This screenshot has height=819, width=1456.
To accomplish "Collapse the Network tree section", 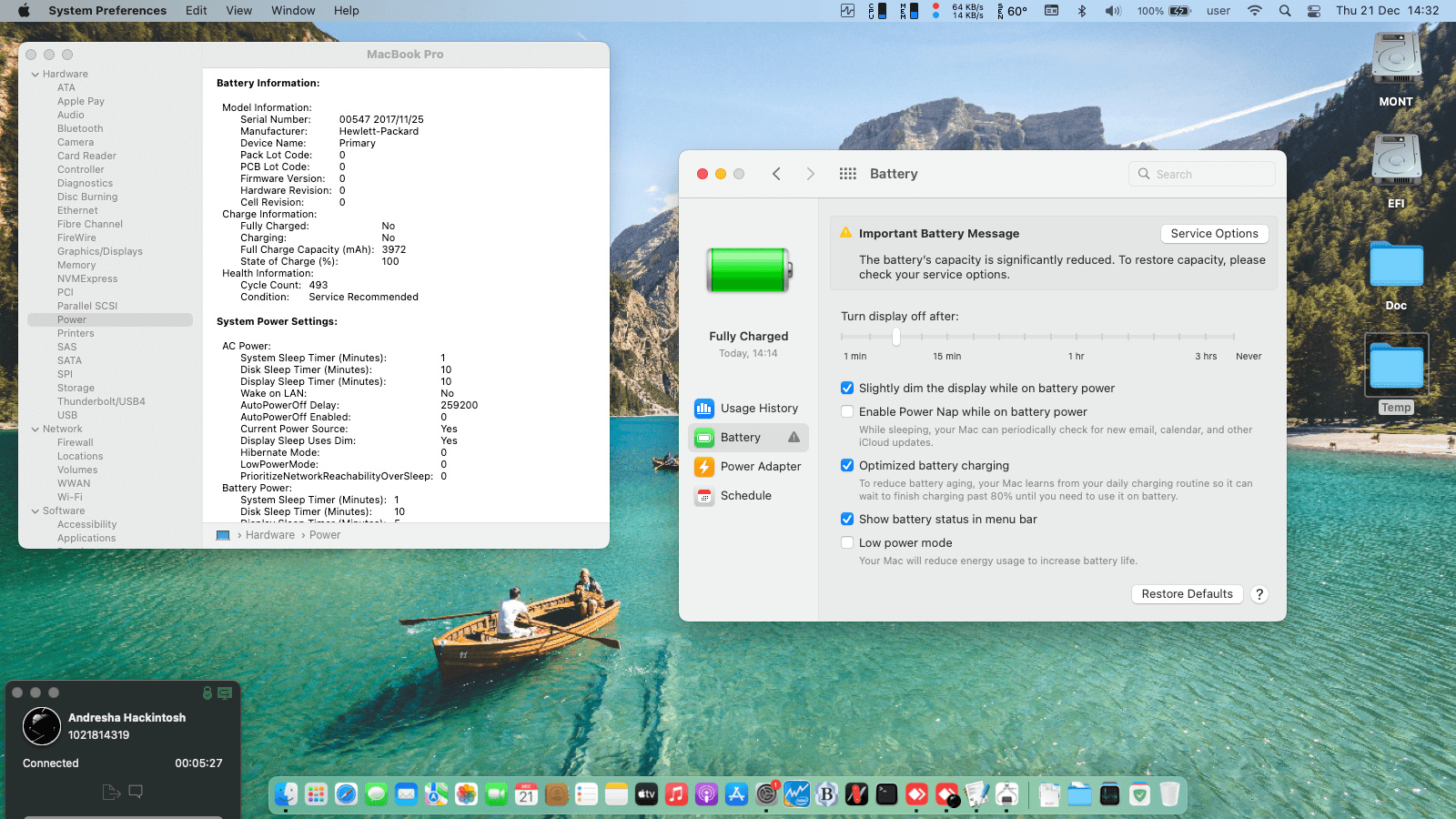I will point(35,430).
